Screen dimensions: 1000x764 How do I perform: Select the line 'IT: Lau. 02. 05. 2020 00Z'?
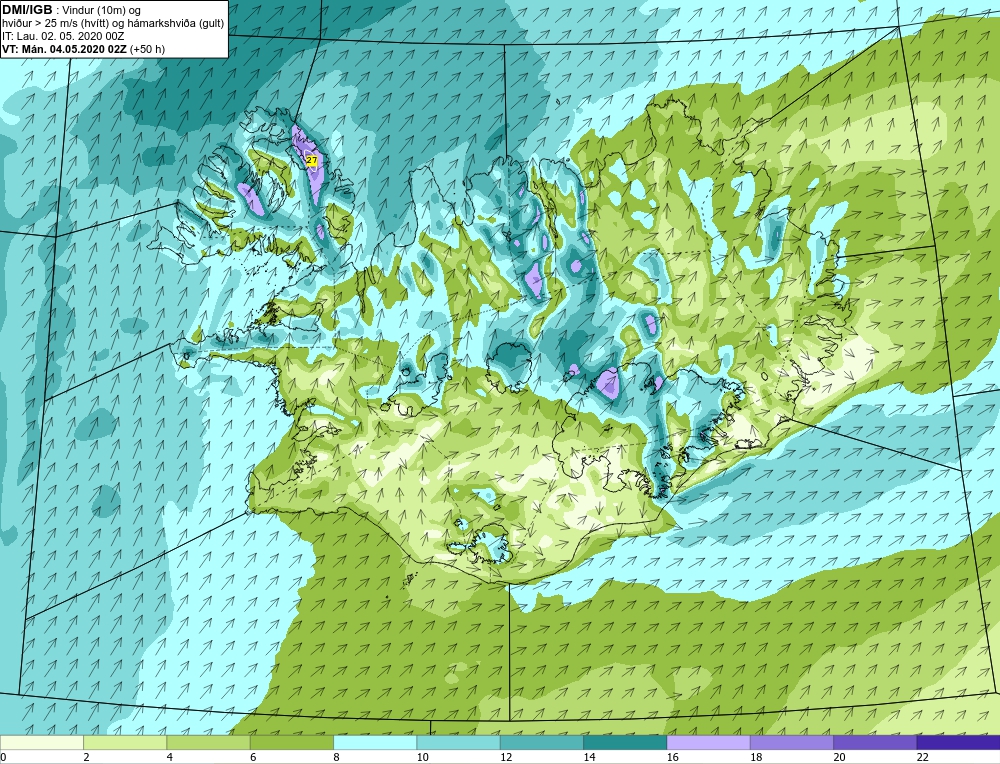[x=63, y=36]
